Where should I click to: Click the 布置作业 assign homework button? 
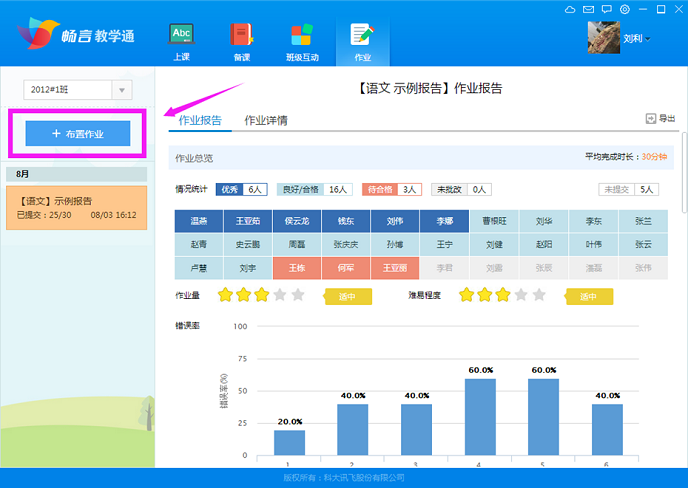tap(77, 133)
